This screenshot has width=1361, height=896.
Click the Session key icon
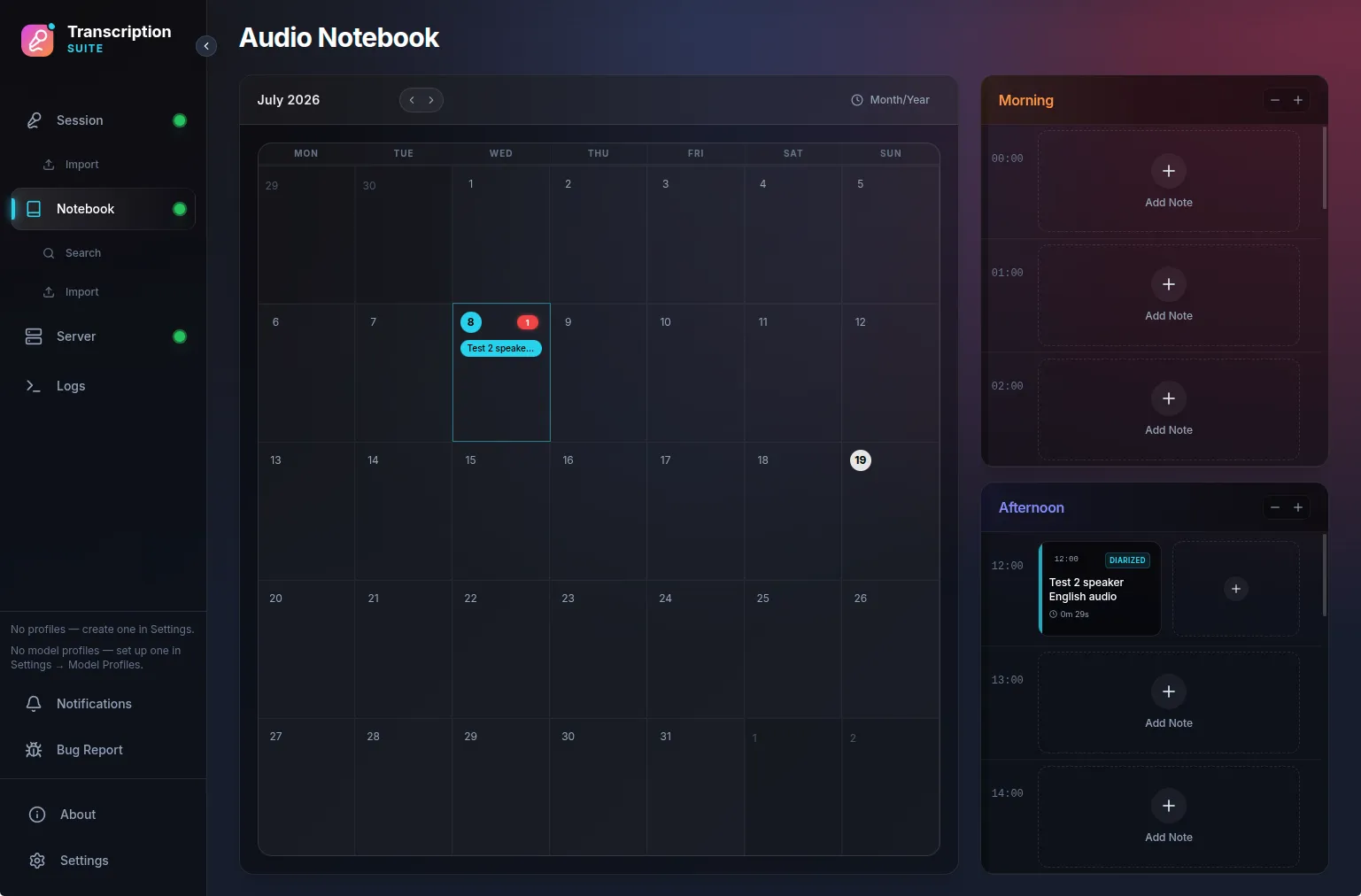[34, 120]
